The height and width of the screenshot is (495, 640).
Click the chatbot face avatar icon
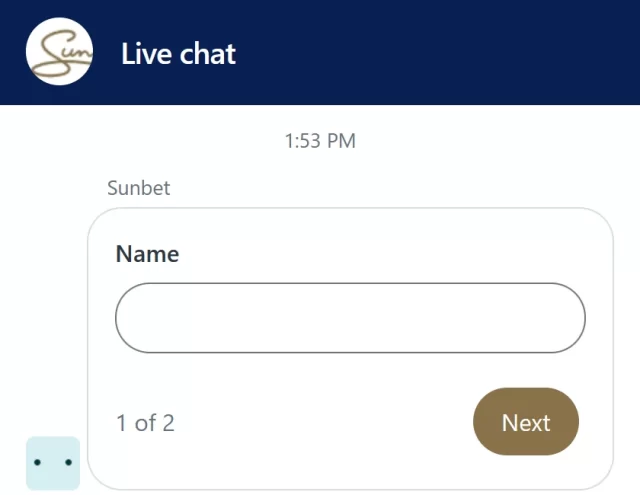pos(53,463)
